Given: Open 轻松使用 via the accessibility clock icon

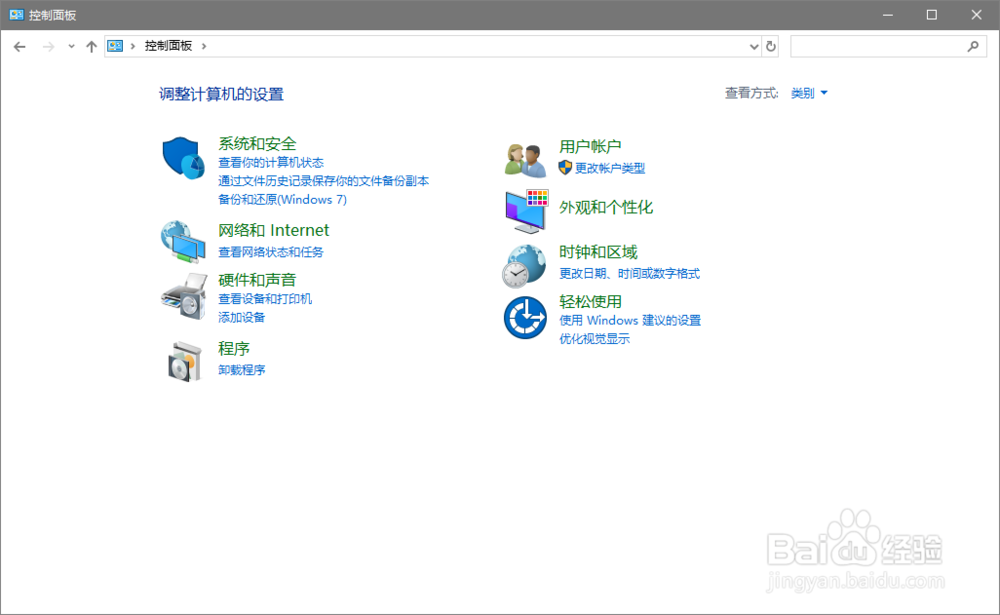Looking at the screenshot, I should tap(524, 317).
